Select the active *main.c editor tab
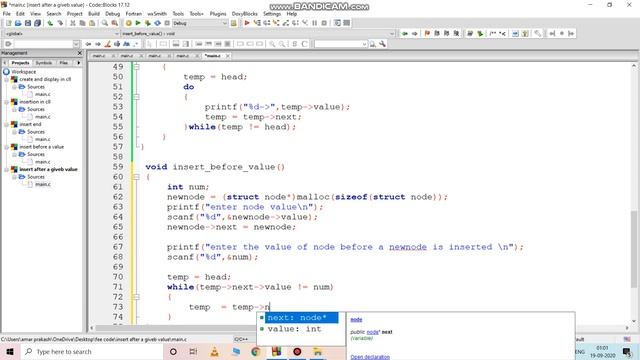Screen dimensions: 640x360 pyautogui.click(x=213, y=56)
